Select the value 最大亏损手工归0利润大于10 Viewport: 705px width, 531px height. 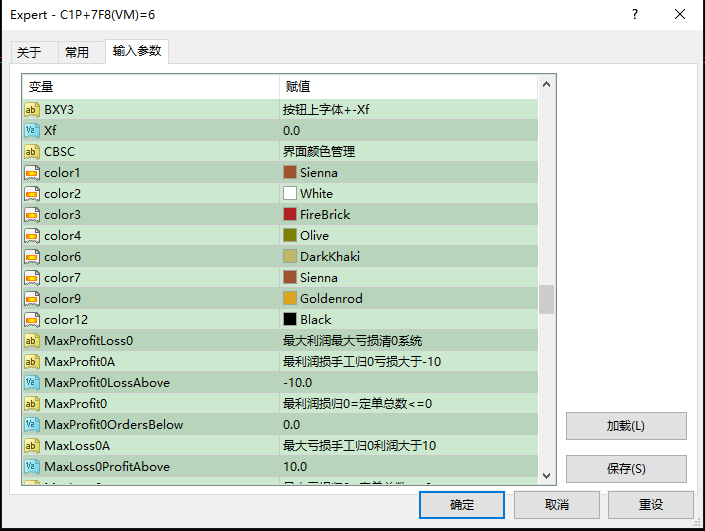tap(359, 446)
